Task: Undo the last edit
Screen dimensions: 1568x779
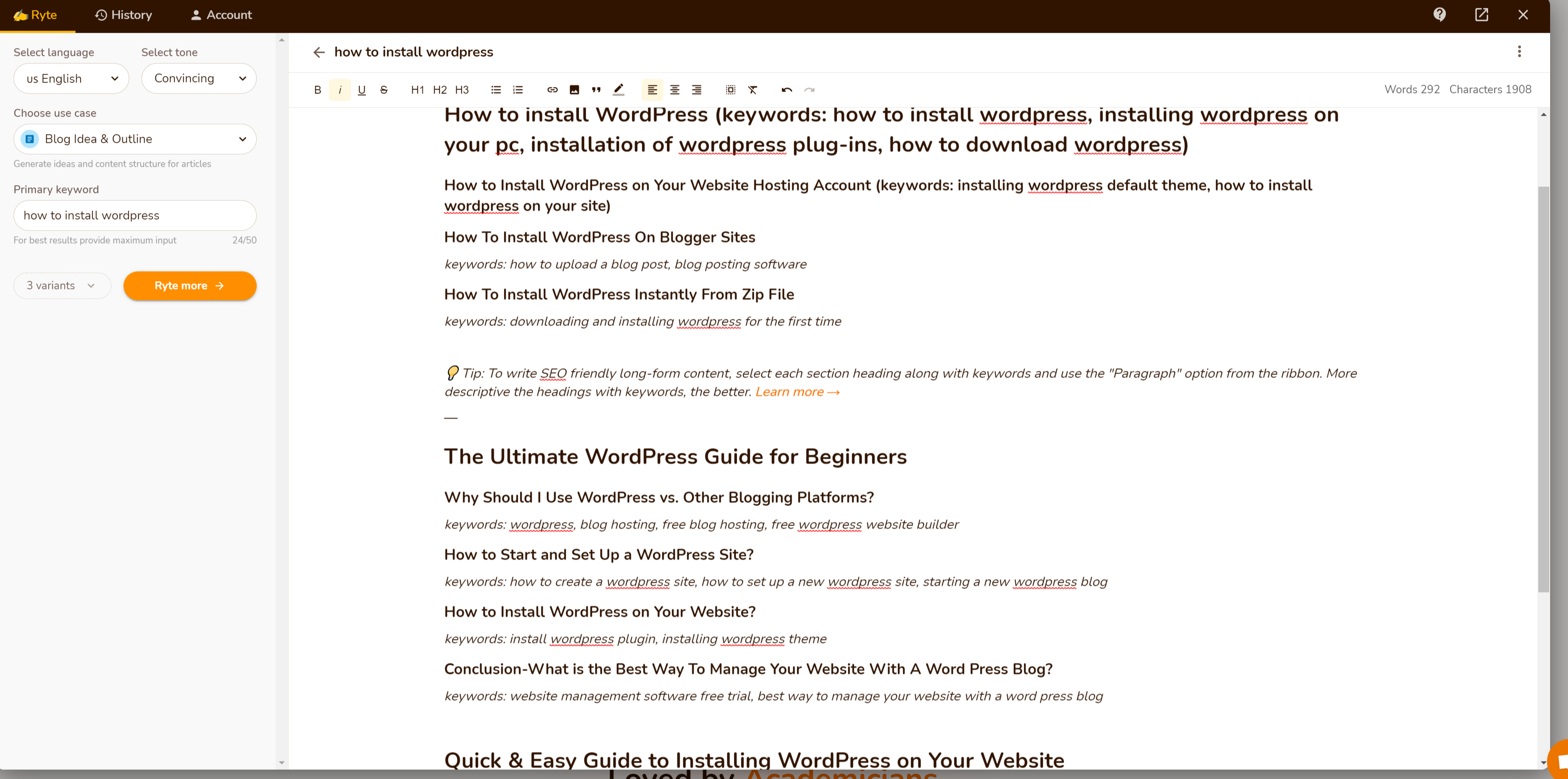Action: point(787,90)
